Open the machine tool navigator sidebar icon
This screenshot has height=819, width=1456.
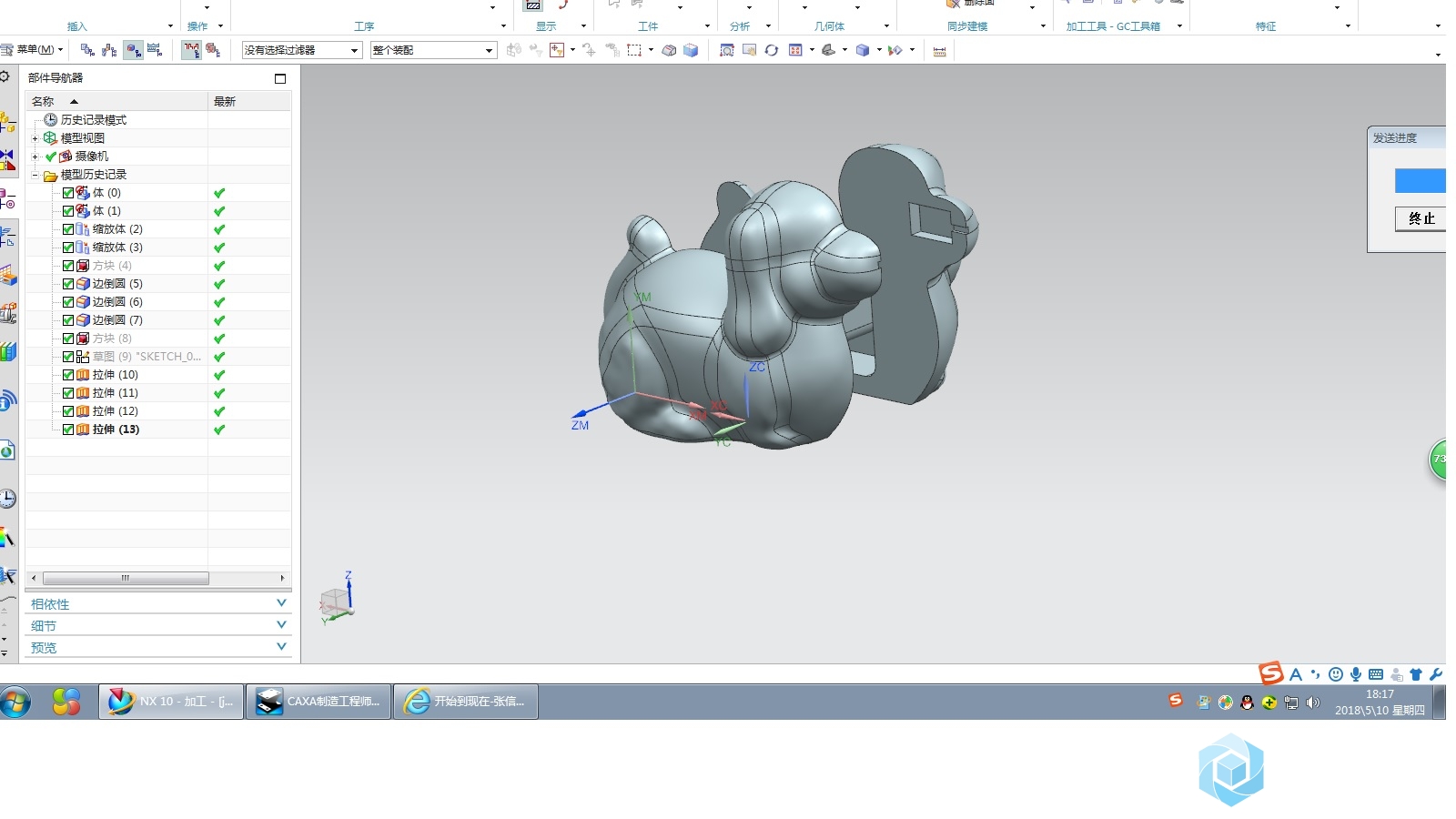[7, 313]
